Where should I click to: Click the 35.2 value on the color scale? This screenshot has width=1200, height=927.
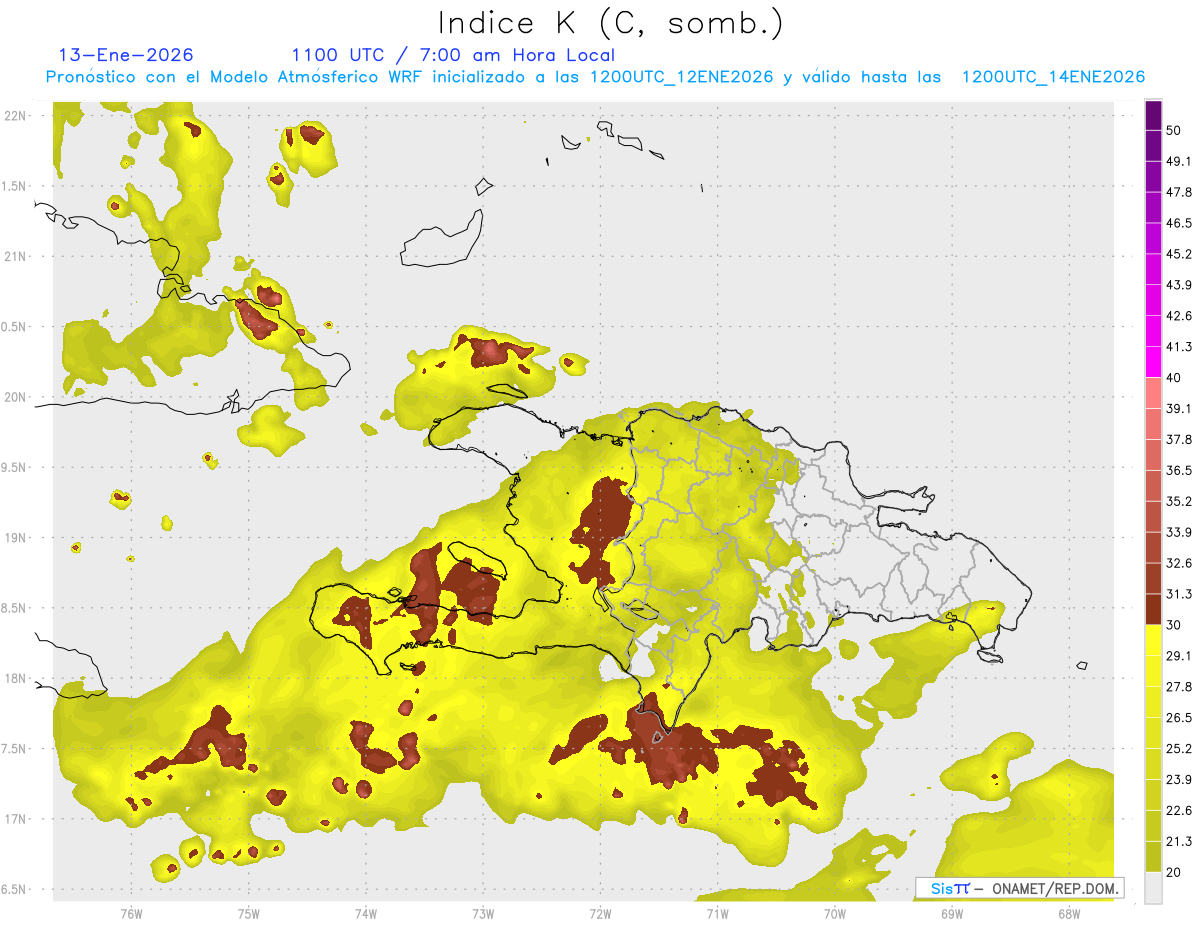point(1179,501)
